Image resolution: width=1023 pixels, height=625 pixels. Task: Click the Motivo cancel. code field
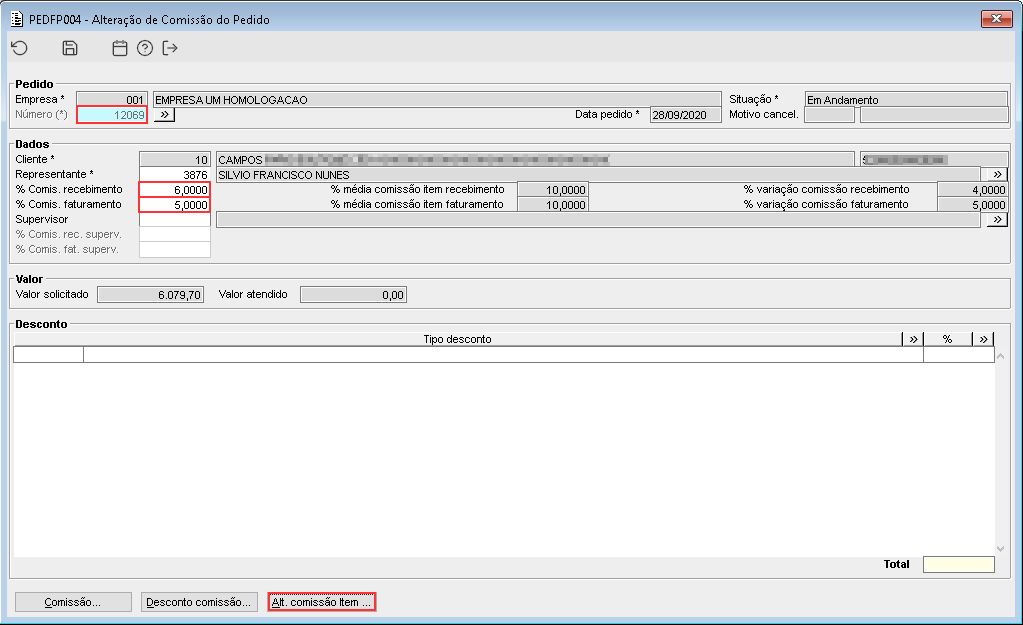click(829, 115)
